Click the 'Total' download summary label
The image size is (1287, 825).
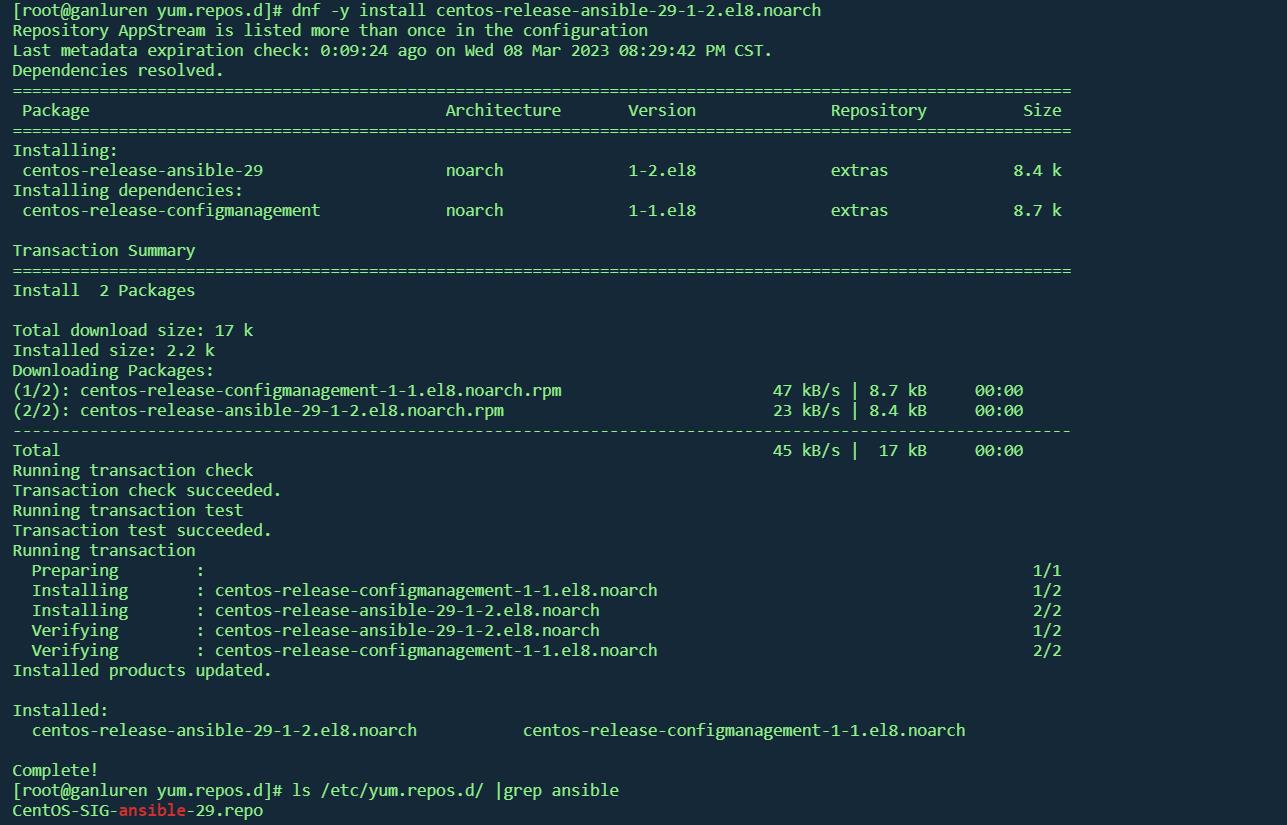coord(36,450)
